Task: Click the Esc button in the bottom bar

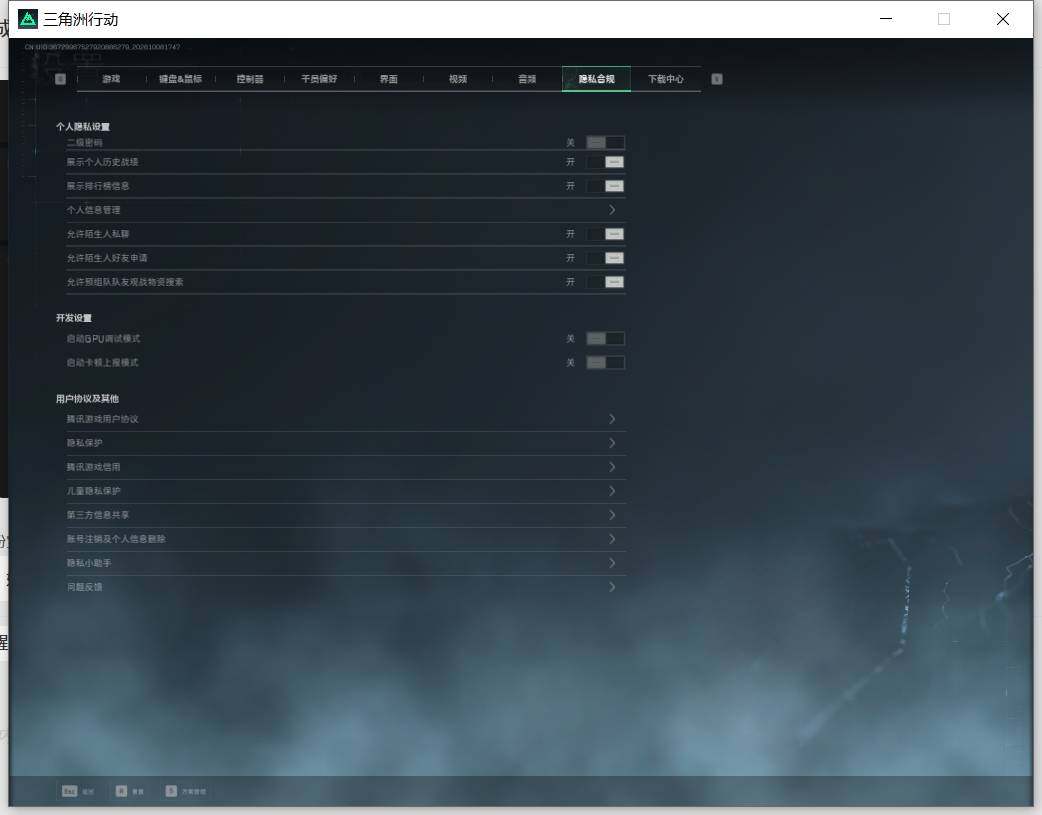Action: point(70,791)
